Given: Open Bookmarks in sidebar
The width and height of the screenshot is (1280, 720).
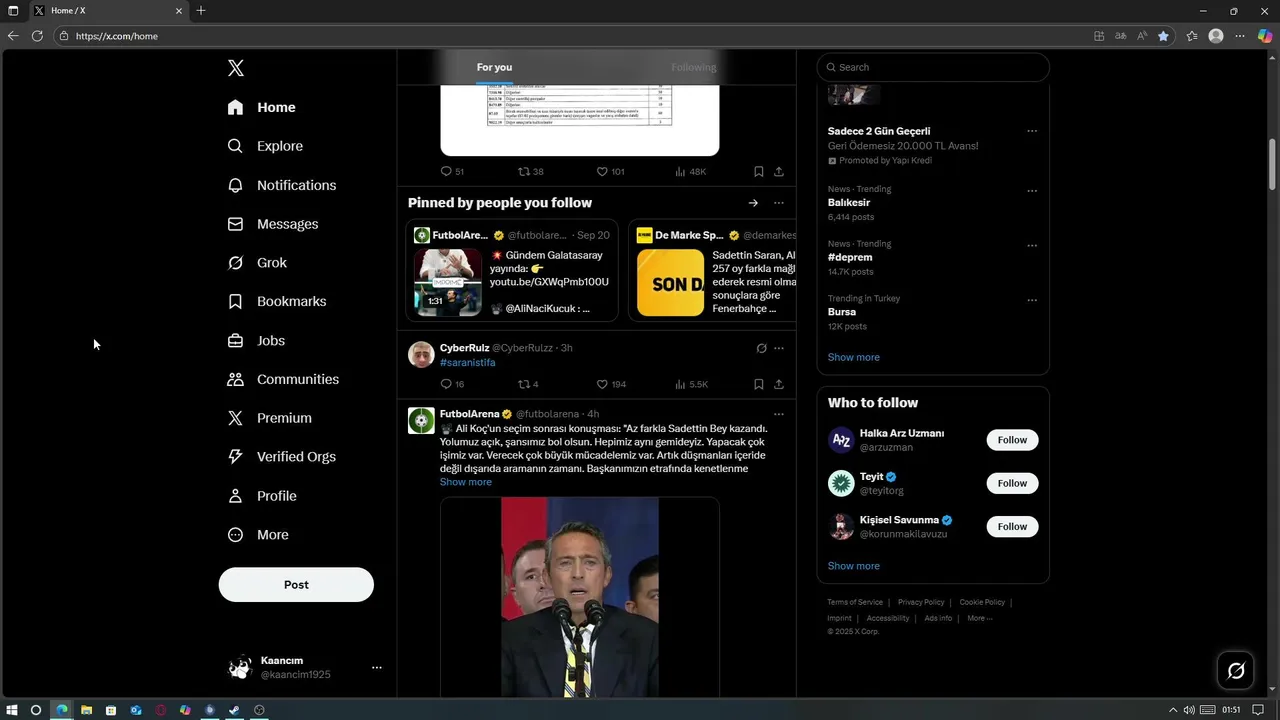Looking at the screenshot, I should (x=277, y=301).
